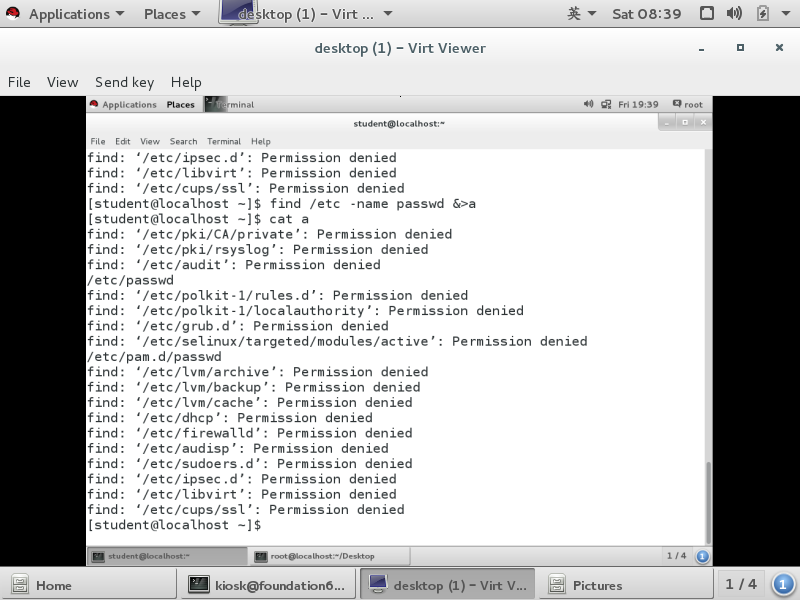The width and height of the screenshot is (800, 600).
Task: Switch to kiosk@foundation terminal in host taskbar
Action: [x=268, y=585]
